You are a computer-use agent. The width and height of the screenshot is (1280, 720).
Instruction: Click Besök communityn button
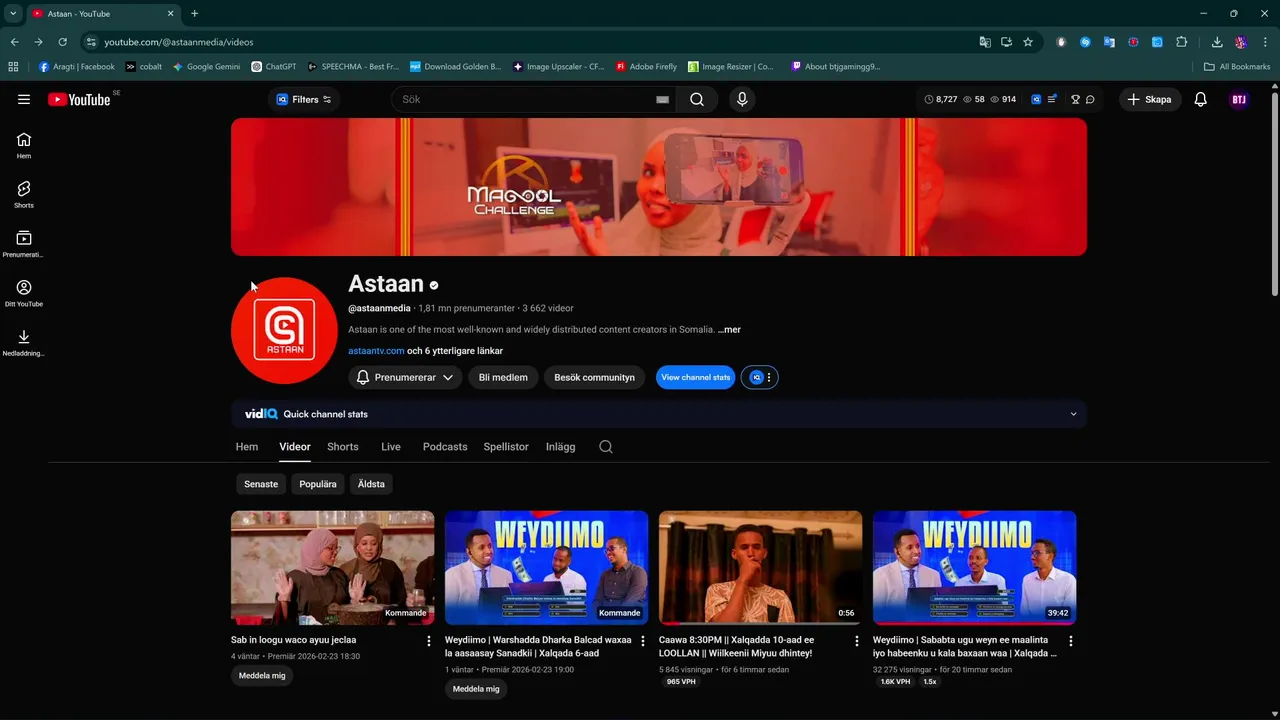(594, 377)
